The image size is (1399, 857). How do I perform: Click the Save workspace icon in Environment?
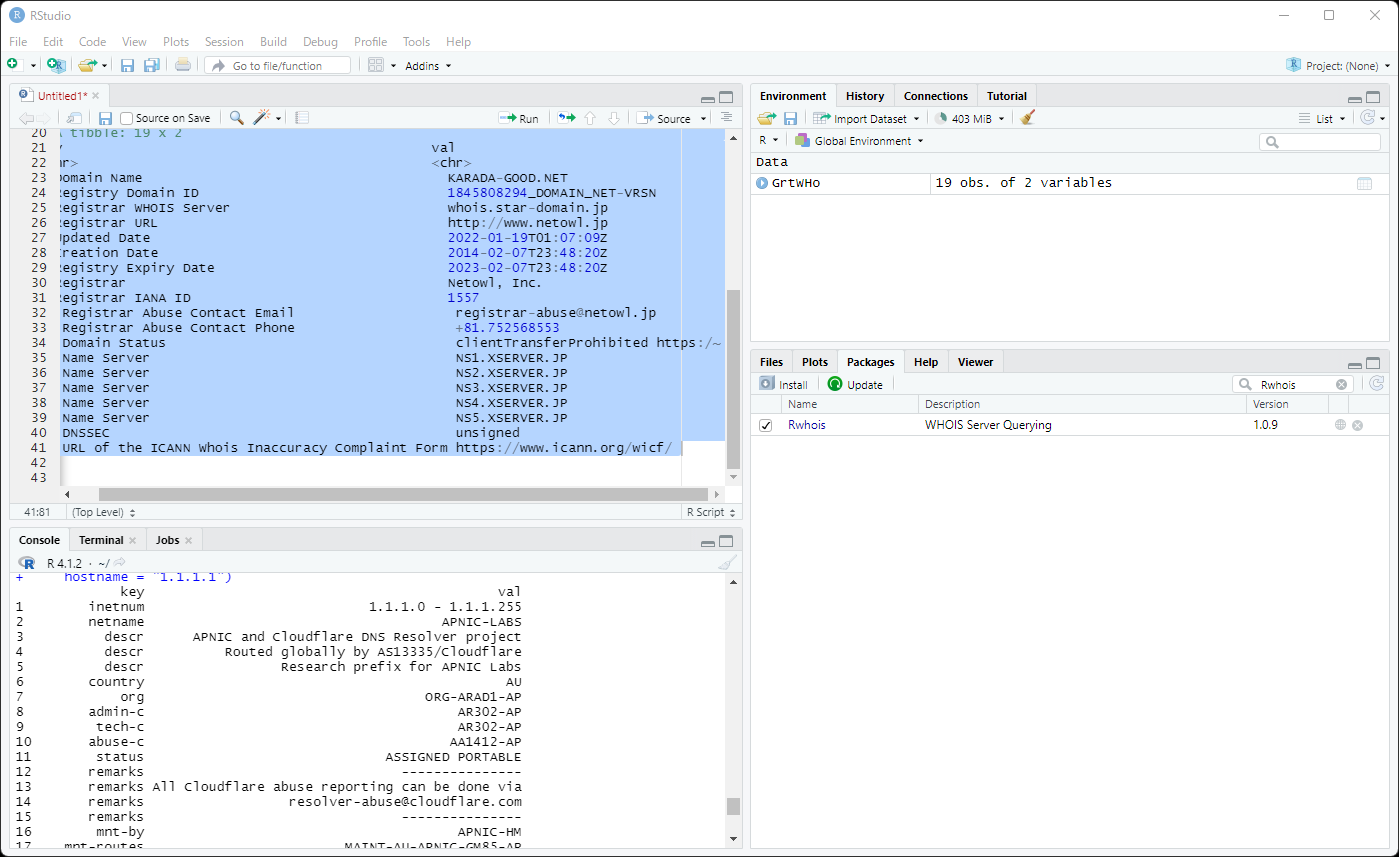point(790,118)
